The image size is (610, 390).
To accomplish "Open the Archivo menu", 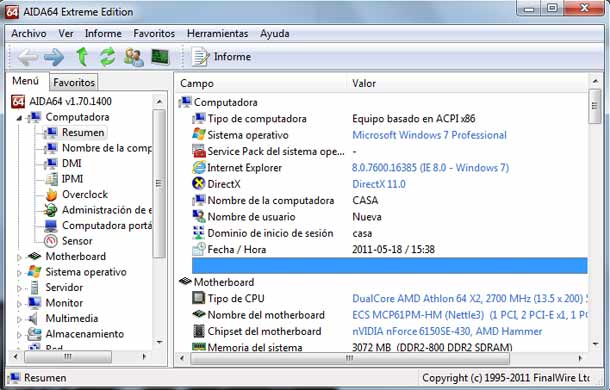I will (x=29, y=33).
